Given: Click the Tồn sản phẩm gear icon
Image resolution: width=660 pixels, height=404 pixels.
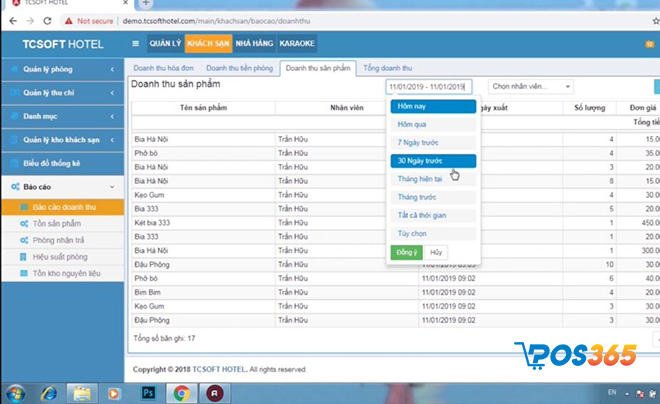Looking at the screenshot, I should click(24, 223).
